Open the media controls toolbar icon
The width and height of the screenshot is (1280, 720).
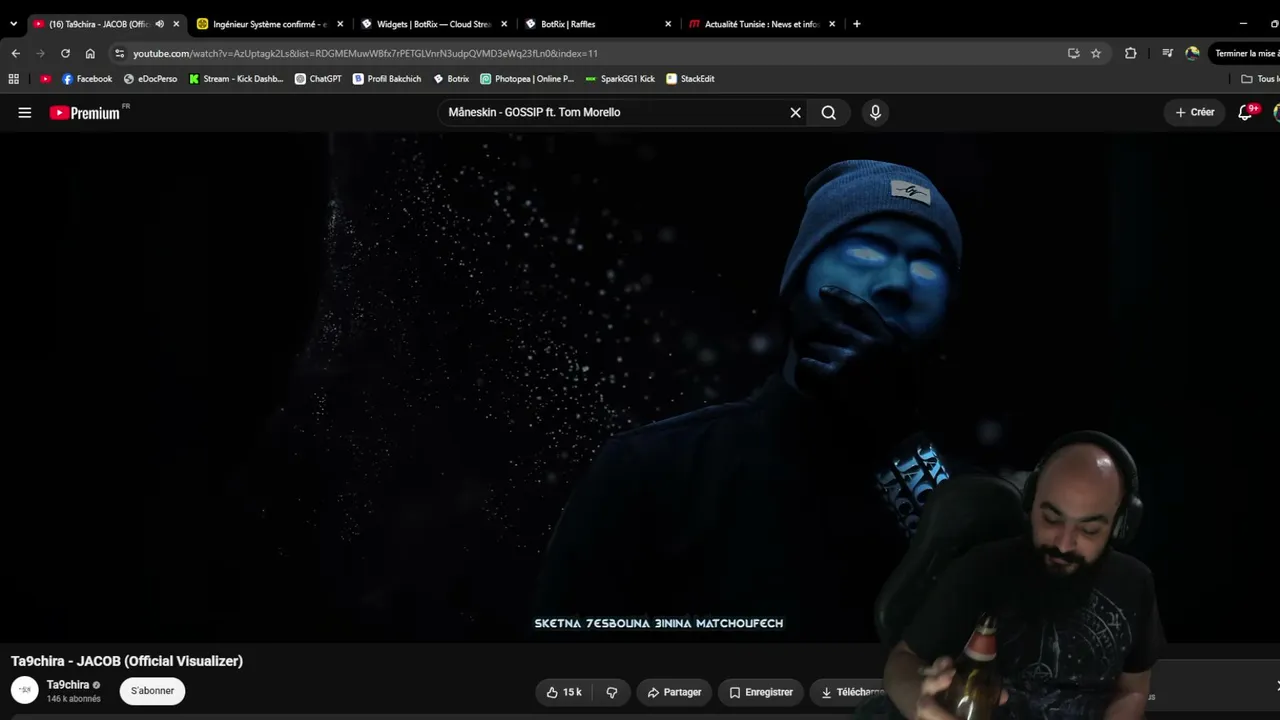coord(1167,53)
